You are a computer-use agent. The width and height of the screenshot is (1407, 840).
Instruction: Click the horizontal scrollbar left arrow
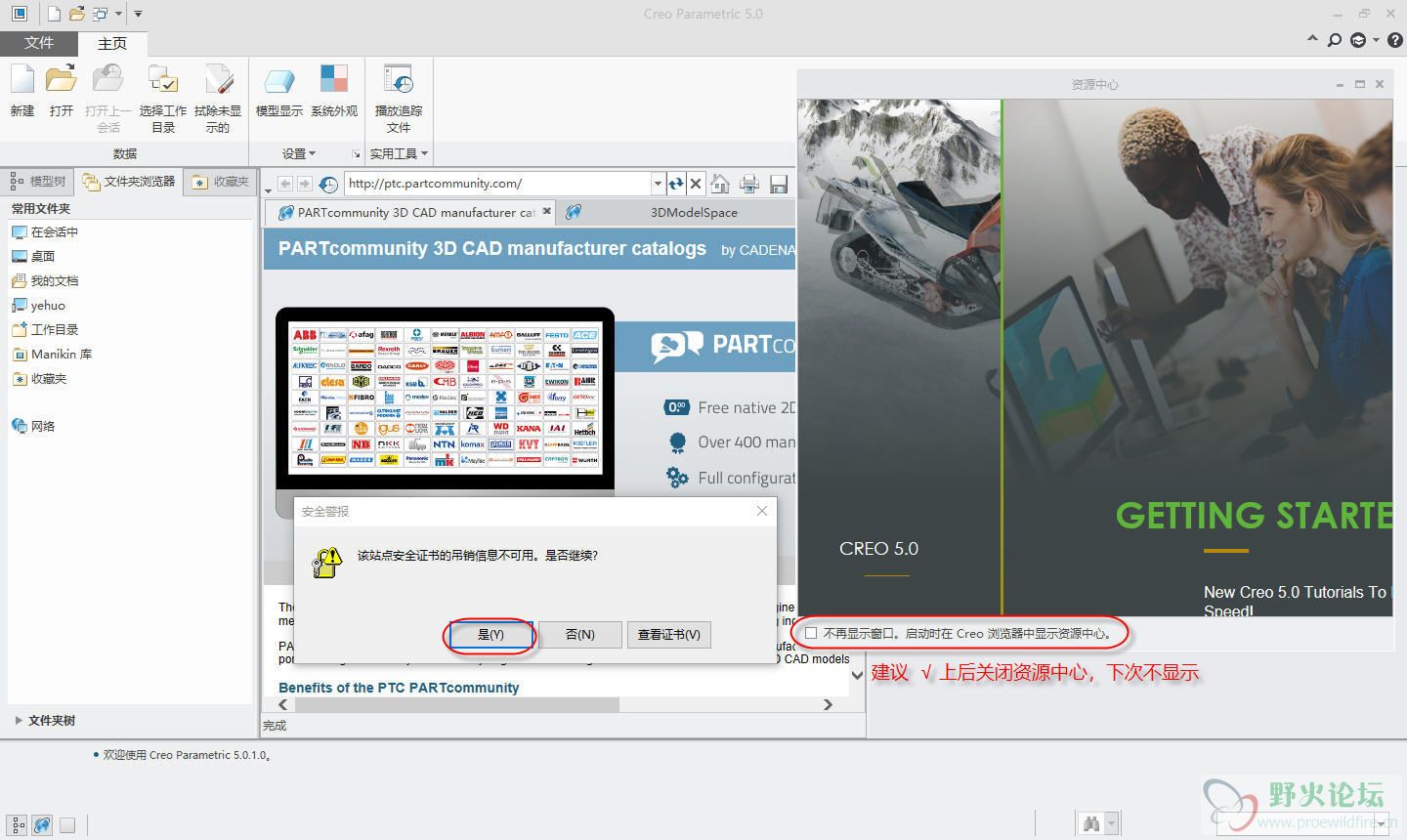[284, 704]
